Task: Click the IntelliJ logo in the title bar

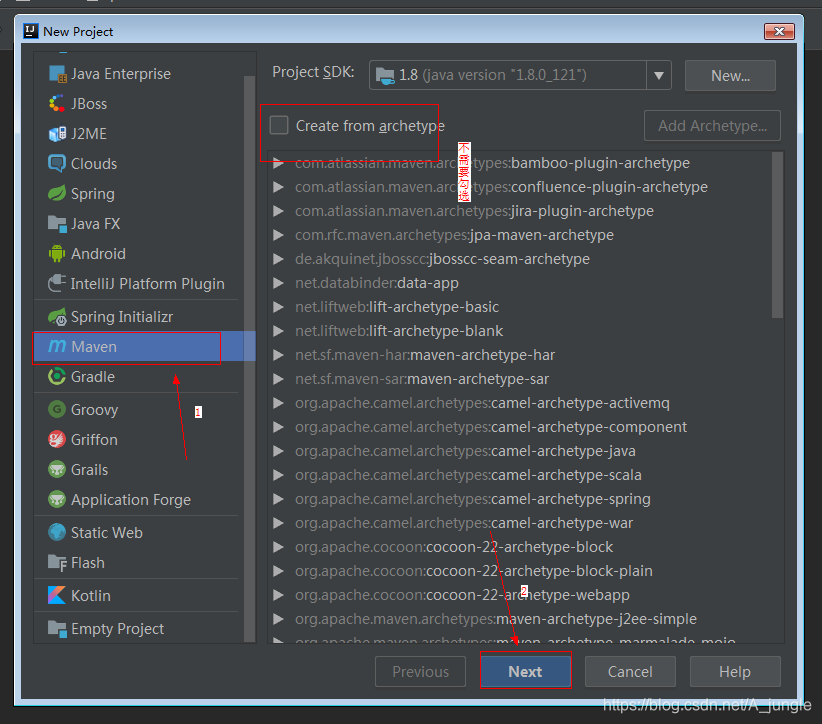Action: [x=30, y=31]
